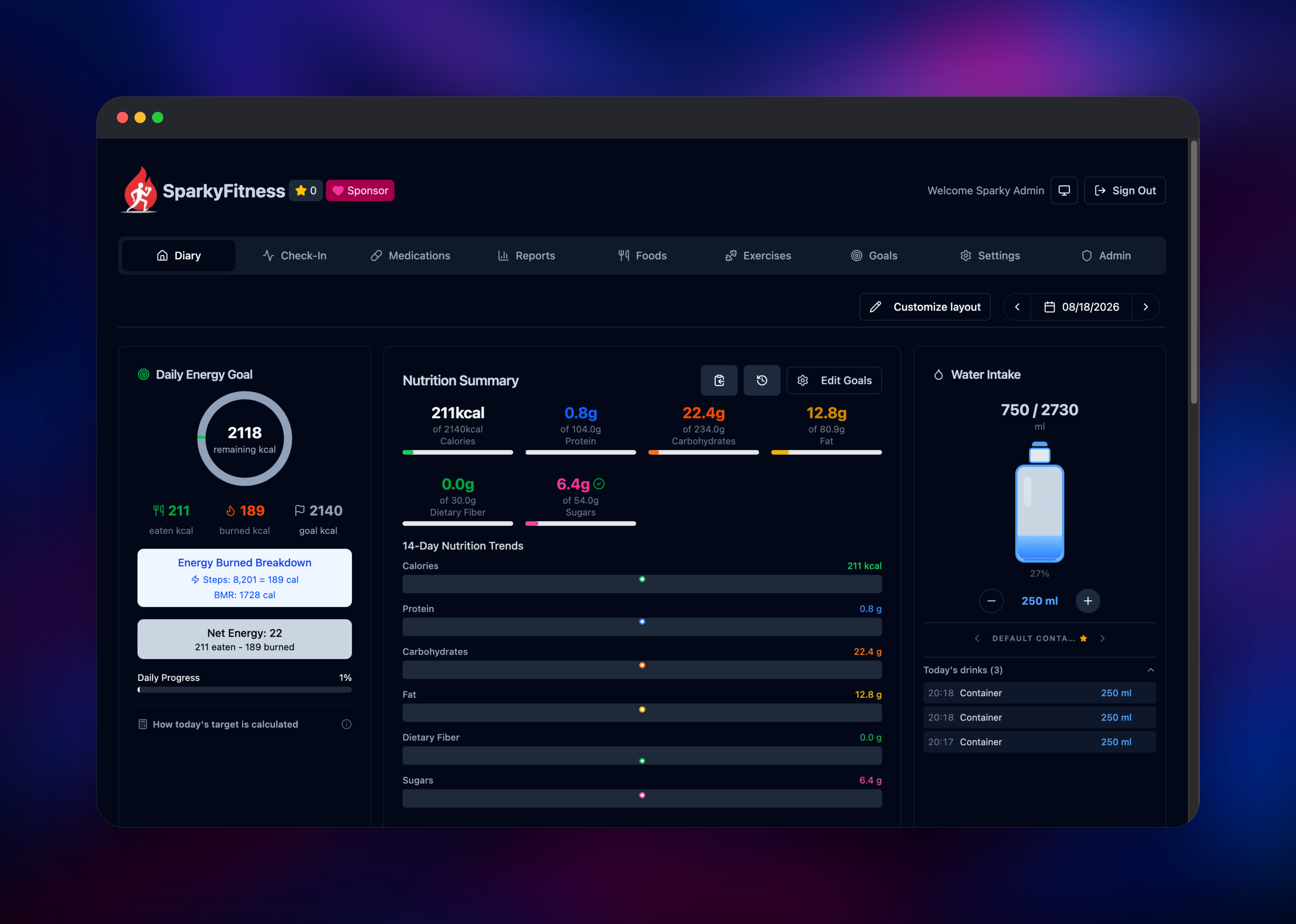Click the Net Energy: 22 card

click(245, 639)
